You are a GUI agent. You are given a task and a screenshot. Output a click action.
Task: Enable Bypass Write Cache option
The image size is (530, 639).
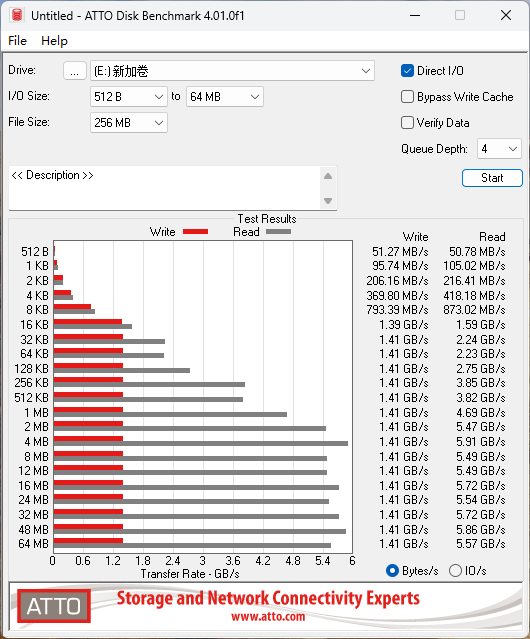407,97
